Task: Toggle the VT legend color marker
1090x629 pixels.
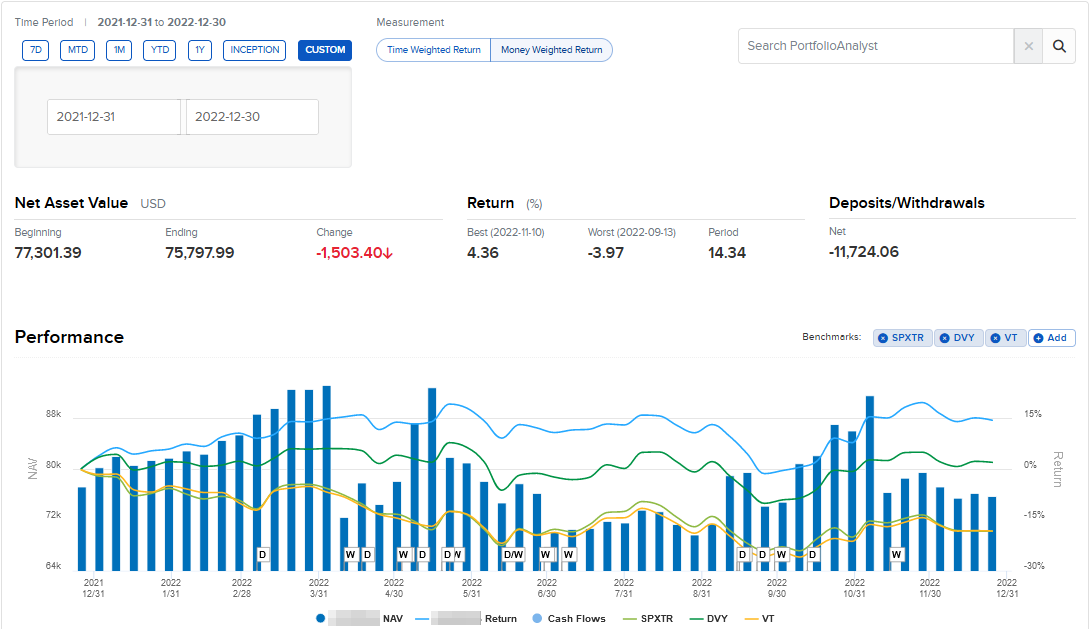Action: (751, 619)
